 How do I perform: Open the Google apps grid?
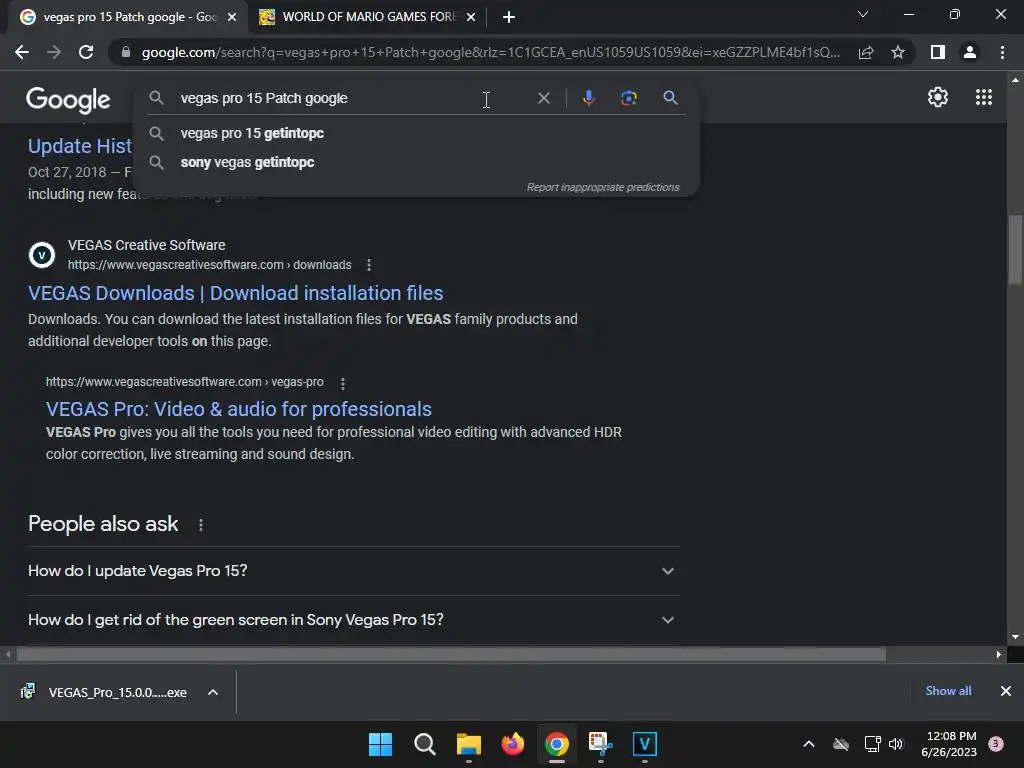coord(984,97)
